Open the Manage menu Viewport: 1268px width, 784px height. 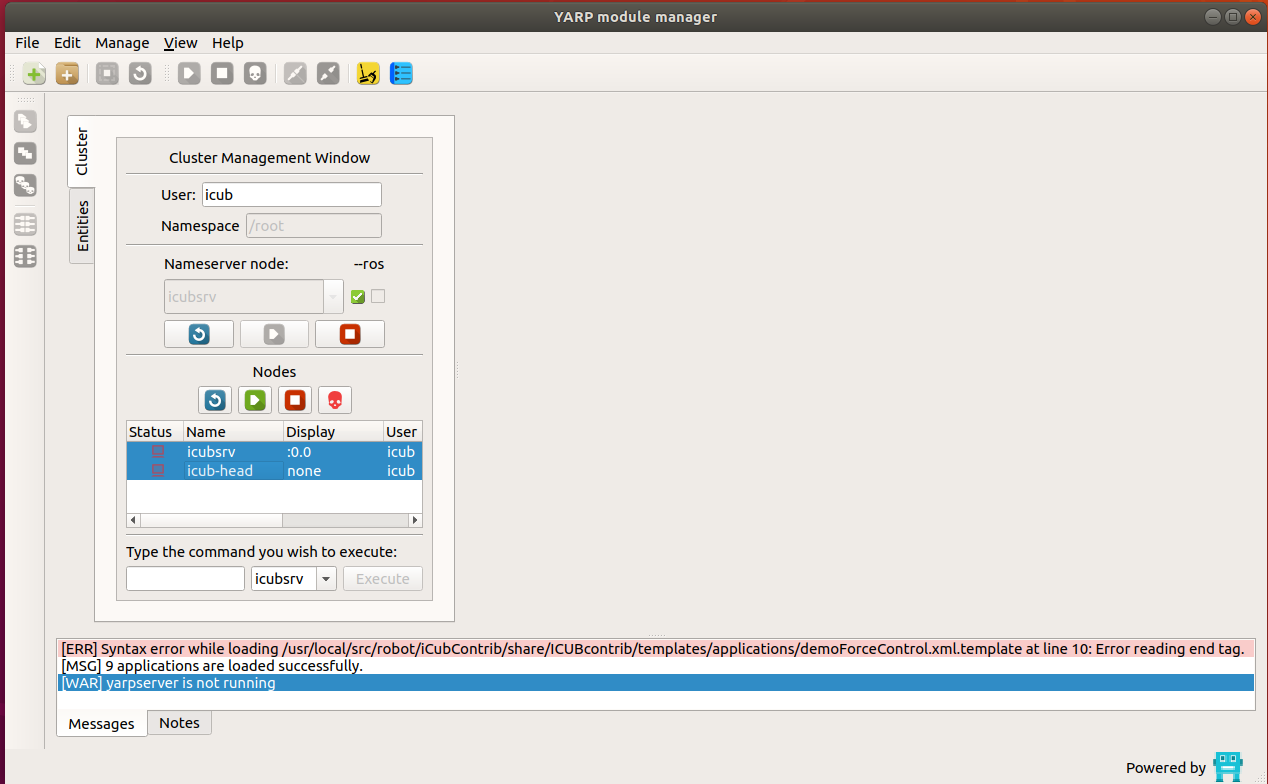pyautogui.click(x=122, y=43)
